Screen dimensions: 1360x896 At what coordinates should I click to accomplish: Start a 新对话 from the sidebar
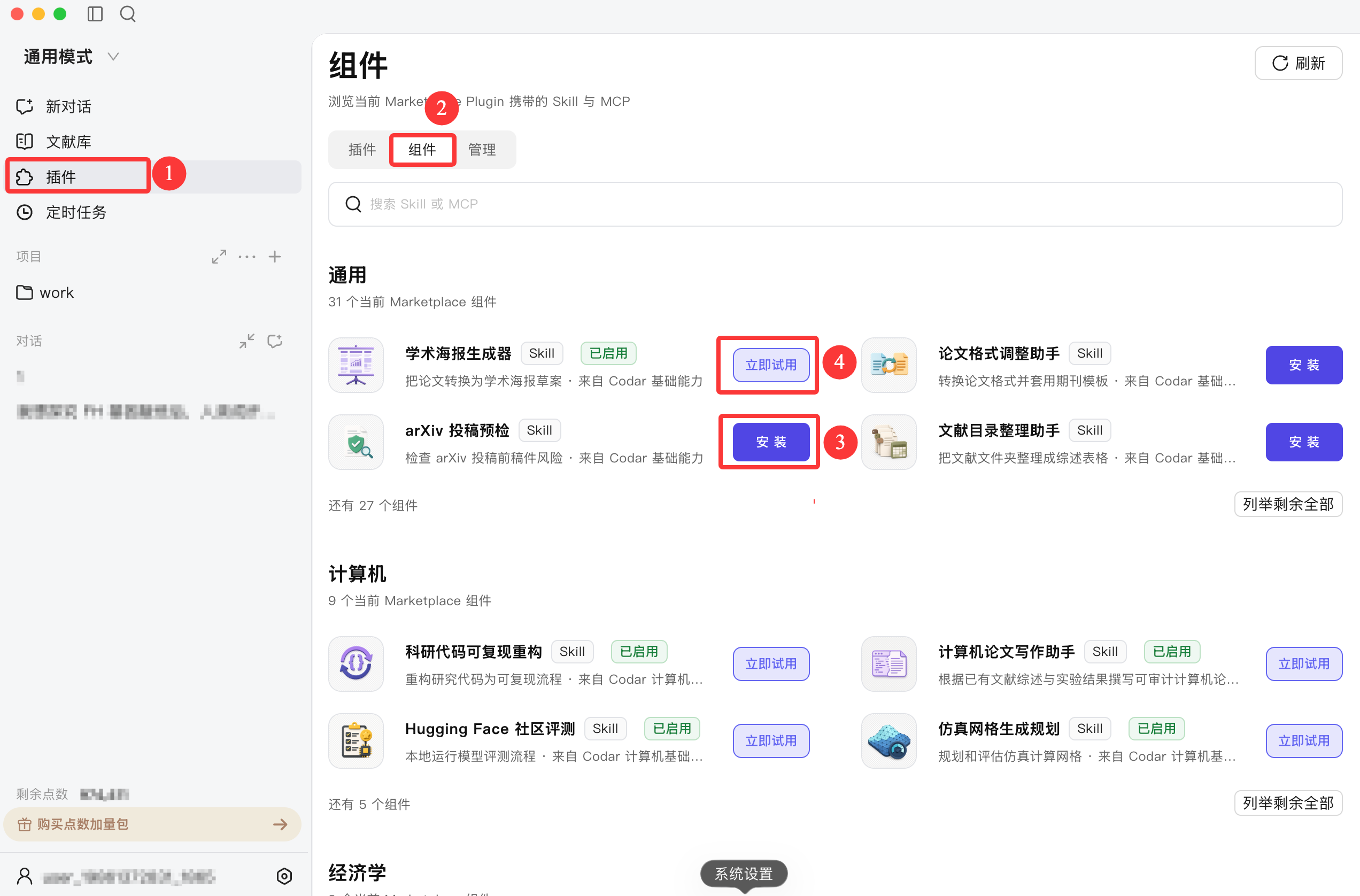pos(153,106)
